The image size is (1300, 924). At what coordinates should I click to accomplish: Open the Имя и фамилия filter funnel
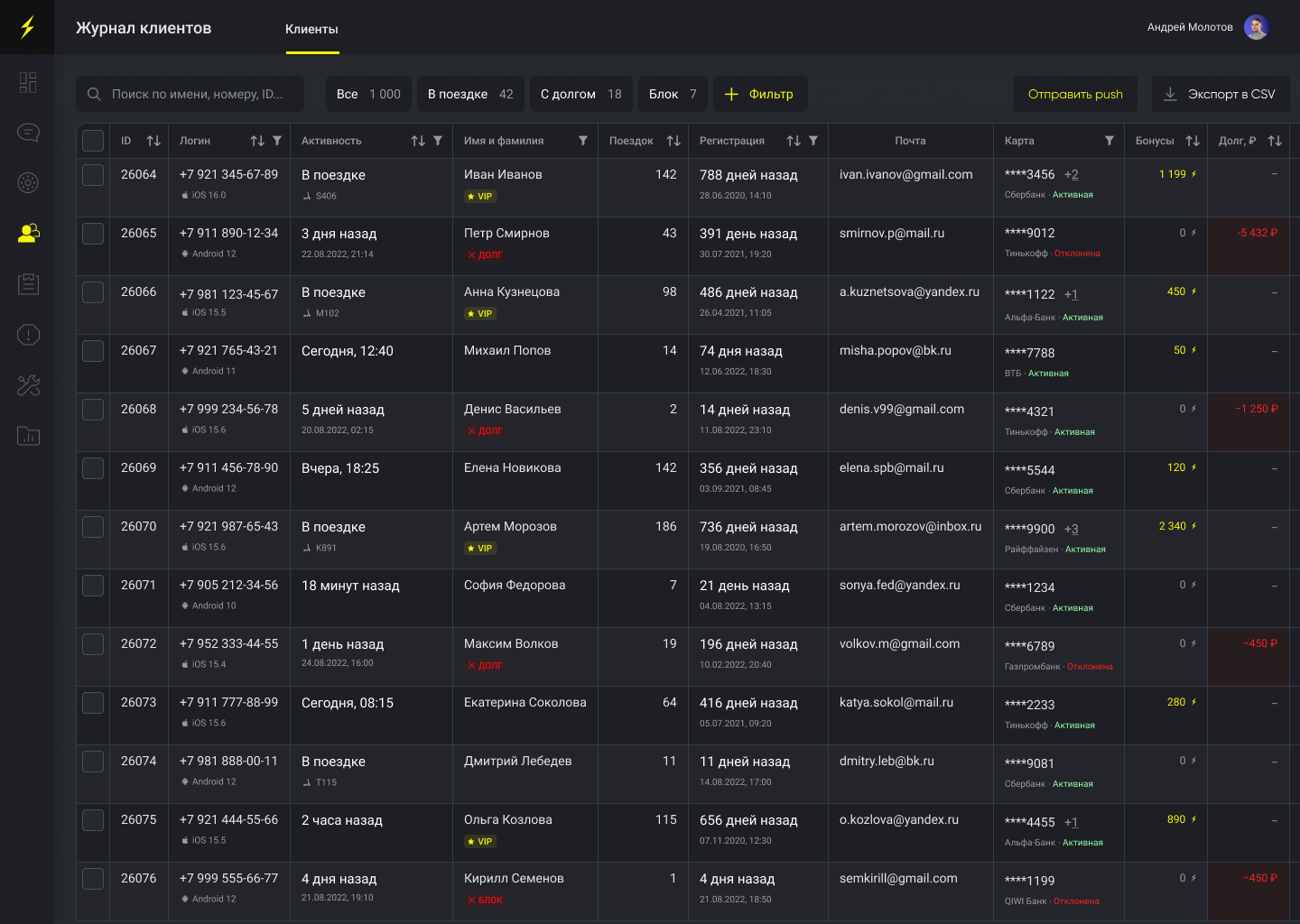pos(583,141)
